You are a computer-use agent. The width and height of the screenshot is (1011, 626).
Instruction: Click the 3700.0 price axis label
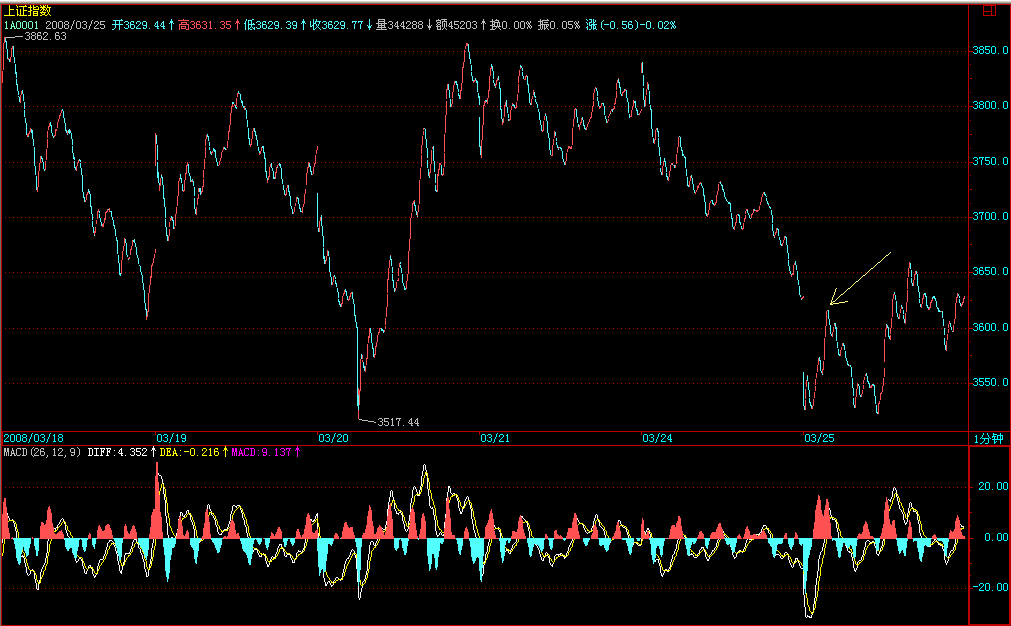(989, 216)
